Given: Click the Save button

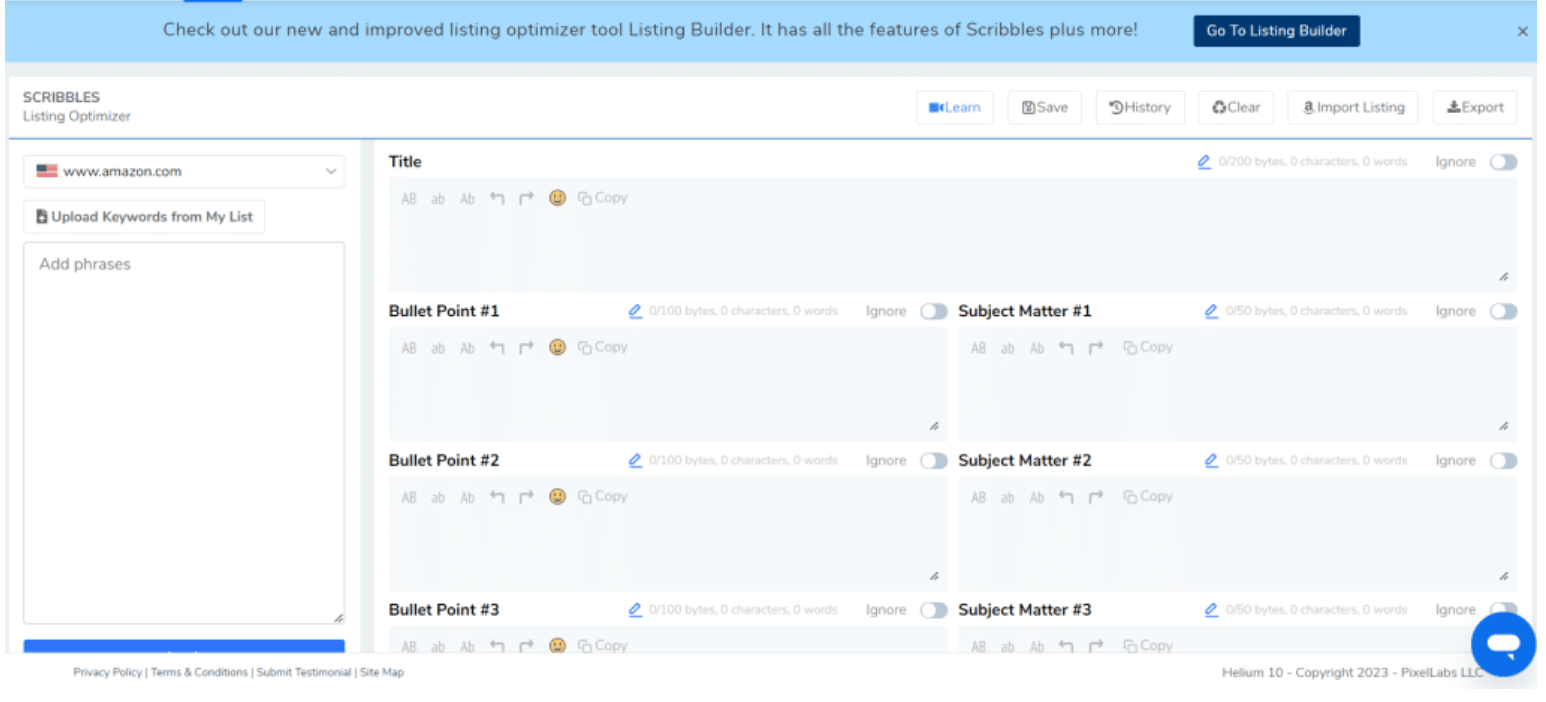Looking at the screenshot, I should pyautogui.click(x=1045, y=108).
